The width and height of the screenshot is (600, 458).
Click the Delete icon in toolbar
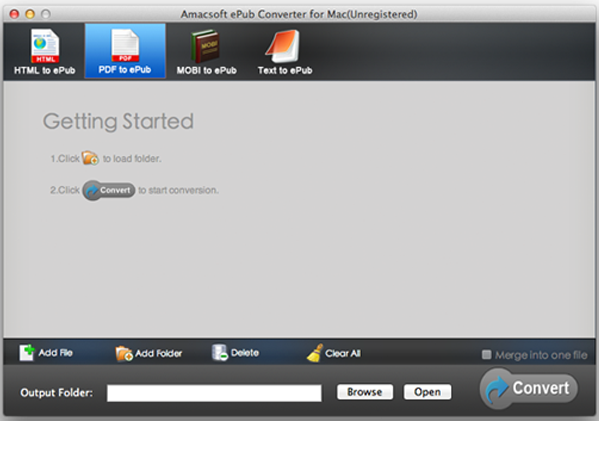point(220,352)
